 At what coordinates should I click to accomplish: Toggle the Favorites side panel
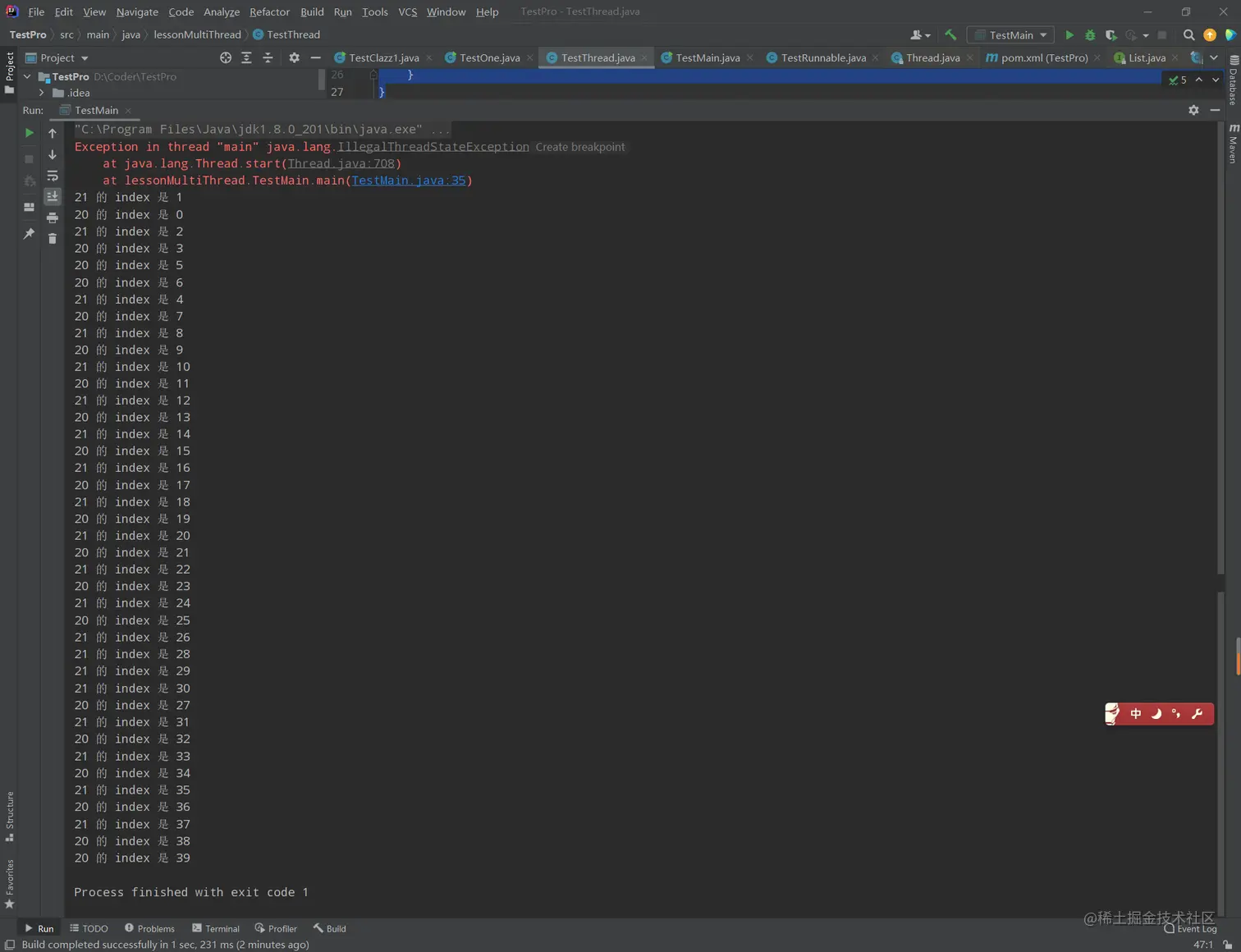[x=10, y=884]
